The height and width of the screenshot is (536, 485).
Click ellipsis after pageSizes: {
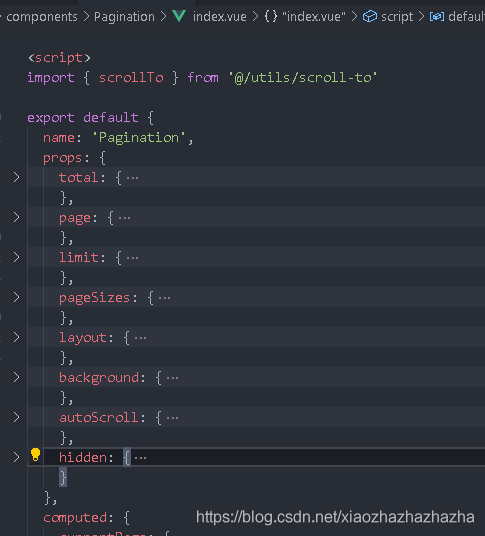point(164,298)
